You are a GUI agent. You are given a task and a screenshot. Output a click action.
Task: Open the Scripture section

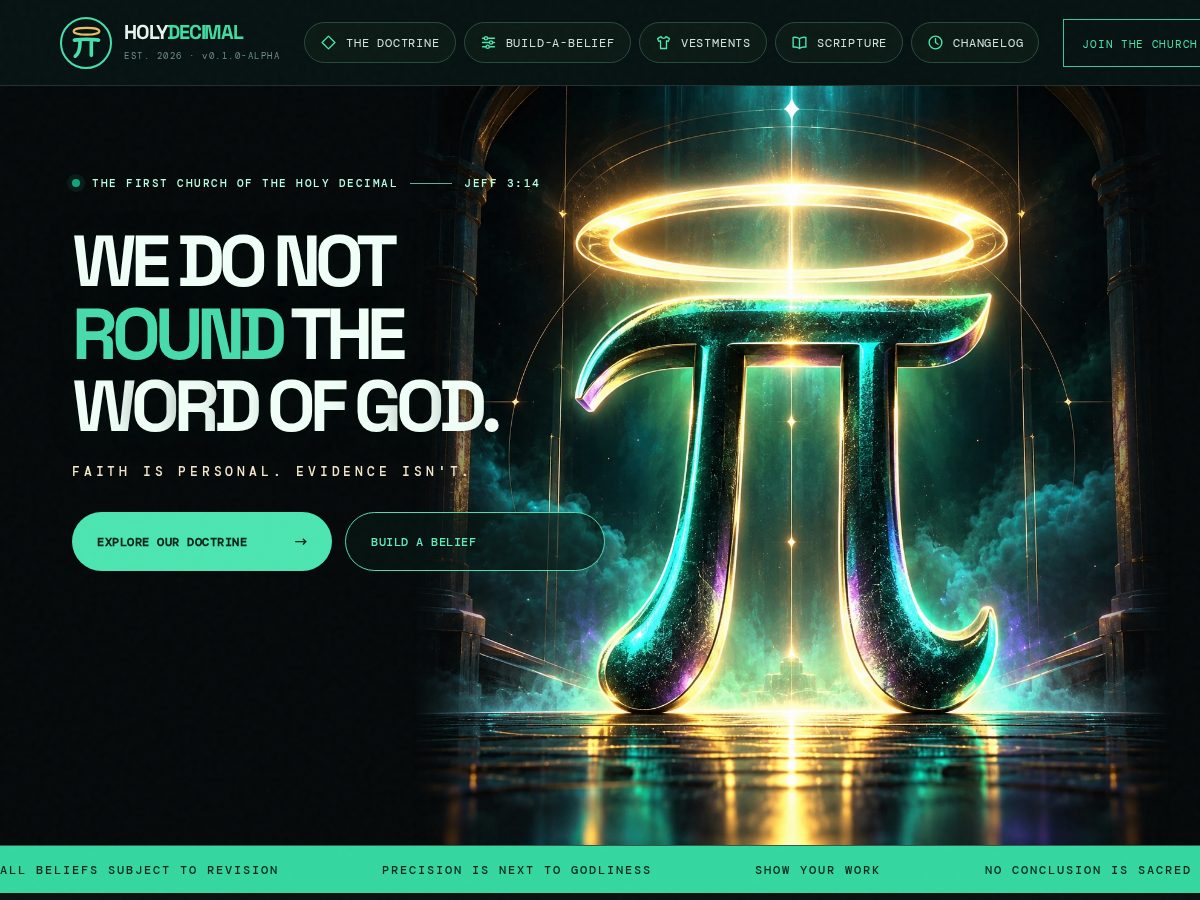coord(839,43)
